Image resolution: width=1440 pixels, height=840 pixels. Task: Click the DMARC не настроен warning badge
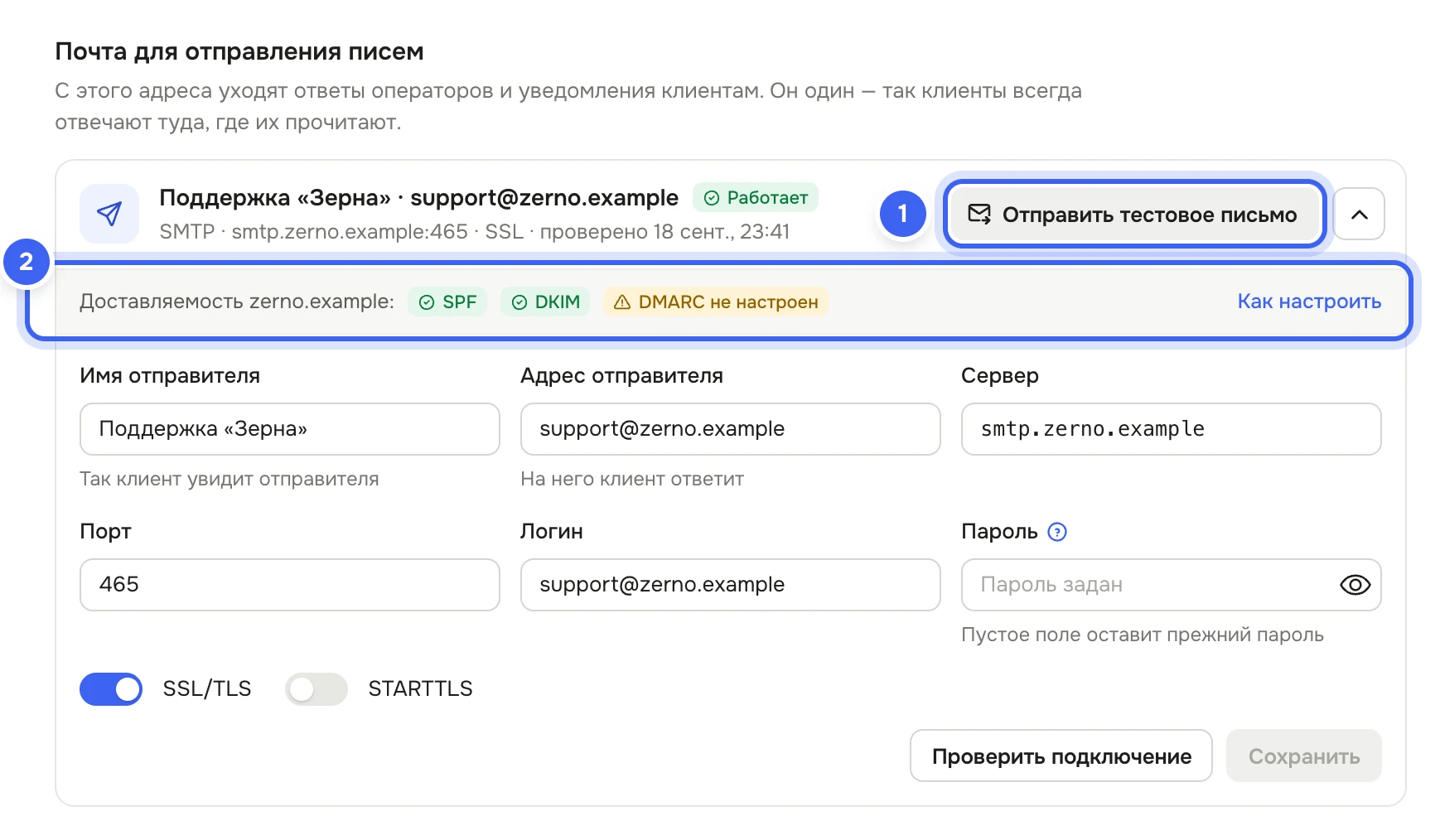(x=716, y=302)
